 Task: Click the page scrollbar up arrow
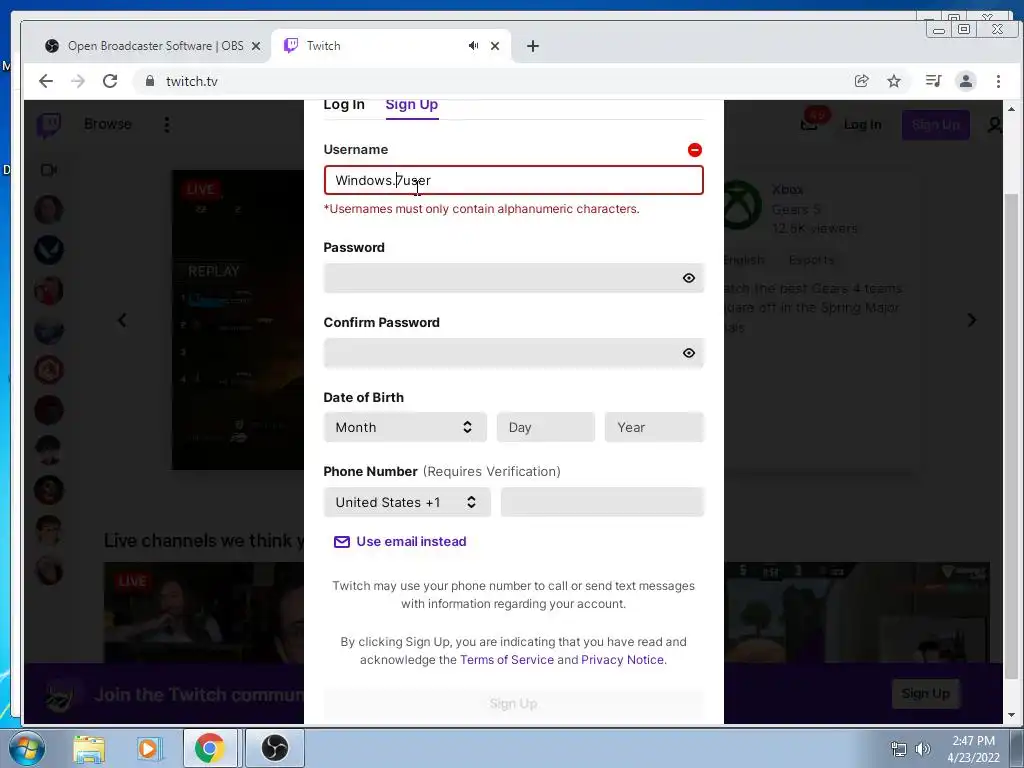click(x=1011, y=109)
